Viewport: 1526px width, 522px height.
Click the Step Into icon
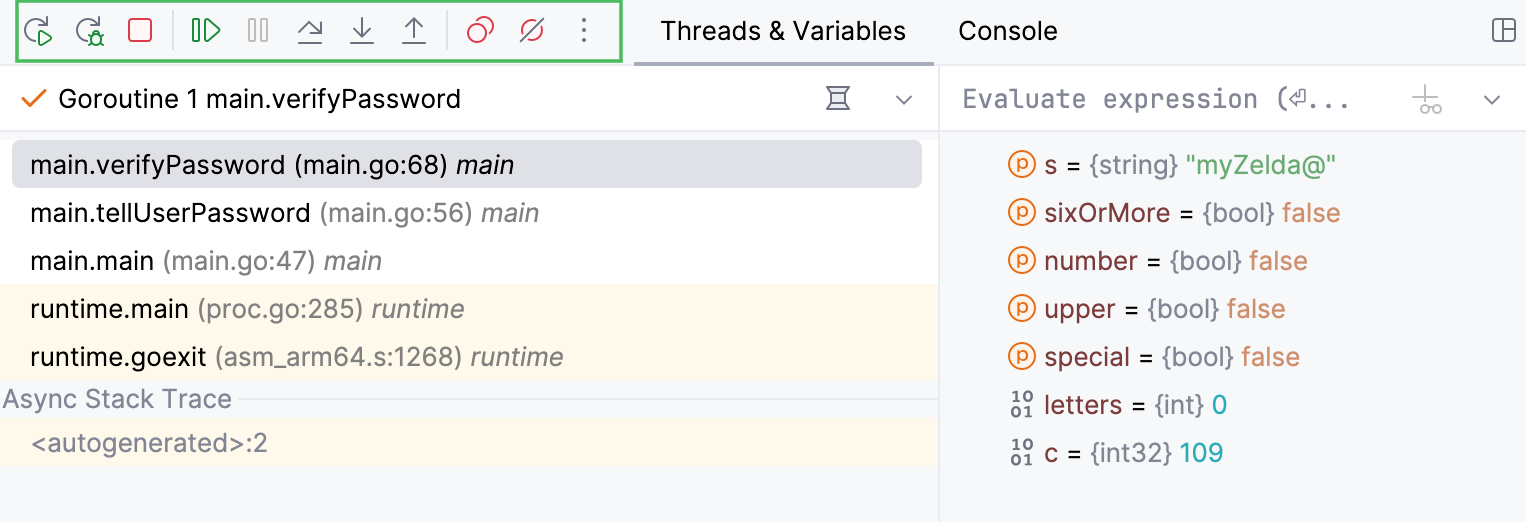click(x=362, y=31)
